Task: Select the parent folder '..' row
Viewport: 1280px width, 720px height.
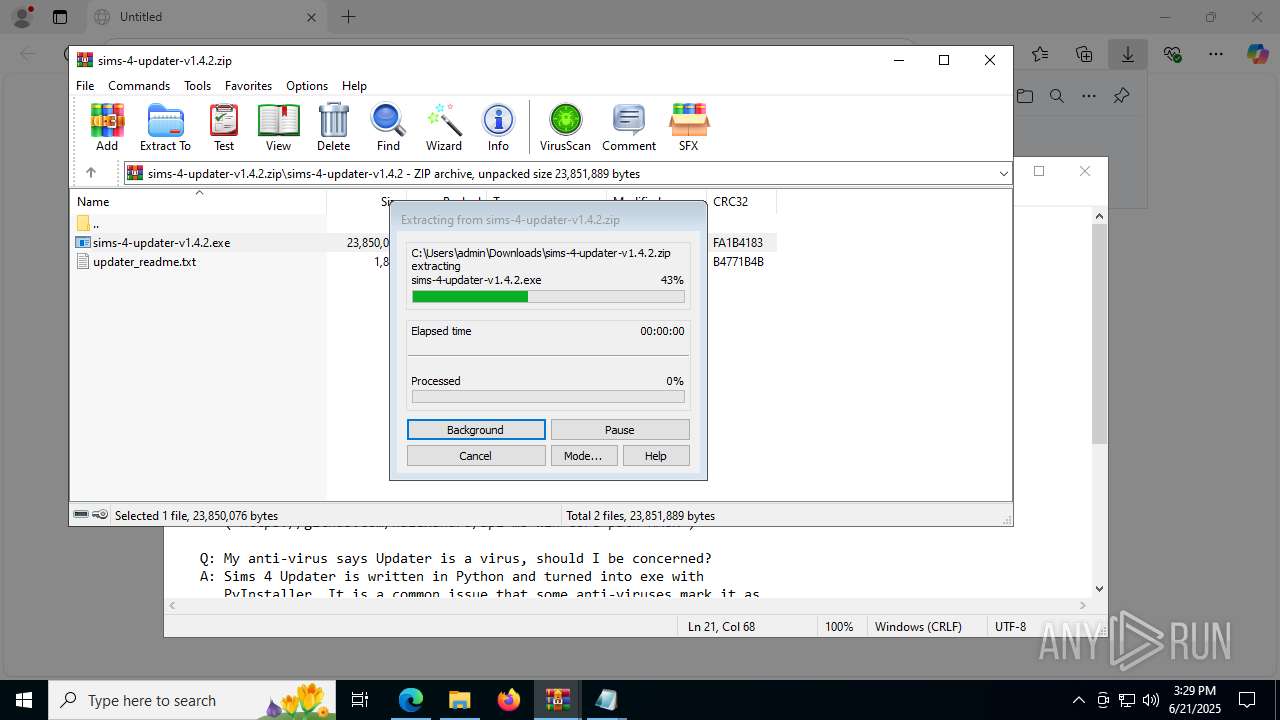Action: click(425, 224)
